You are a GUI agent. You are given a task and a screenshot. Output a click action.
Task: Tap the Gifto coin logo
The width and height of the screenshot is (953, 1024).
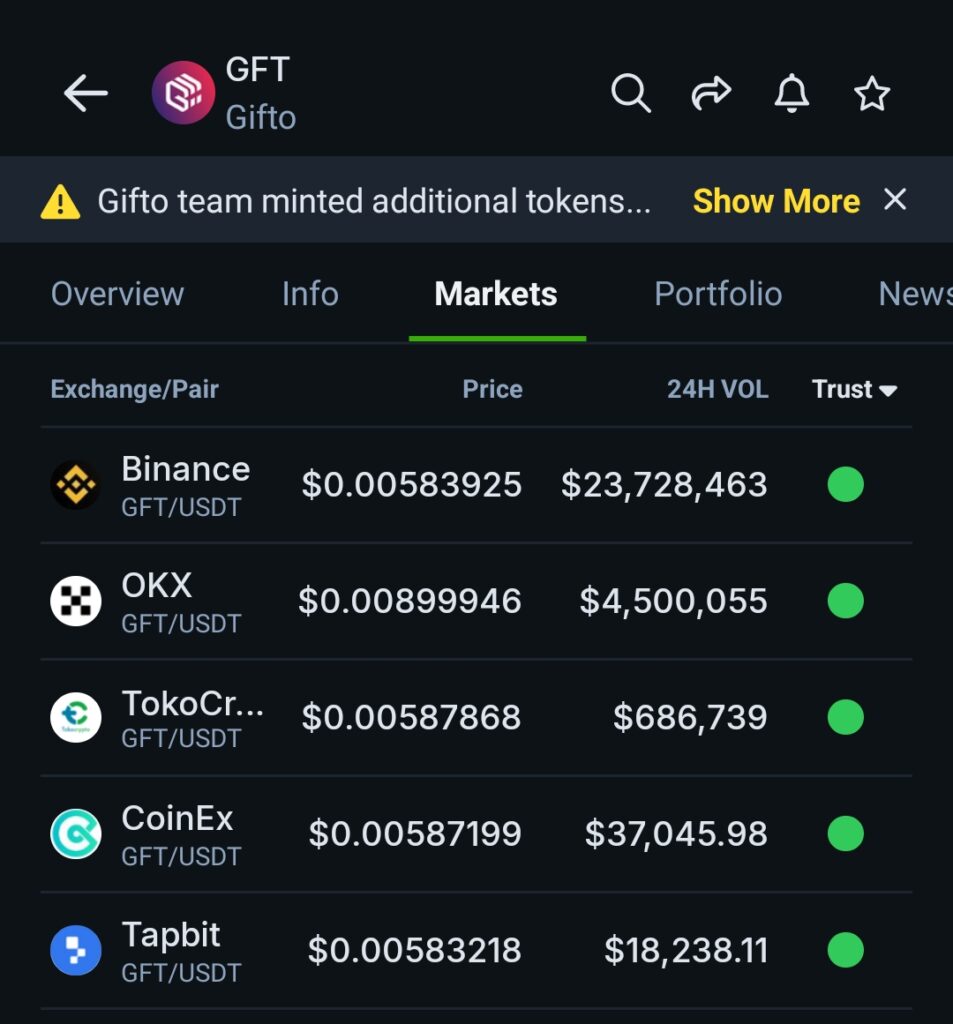tap(184, 93)
